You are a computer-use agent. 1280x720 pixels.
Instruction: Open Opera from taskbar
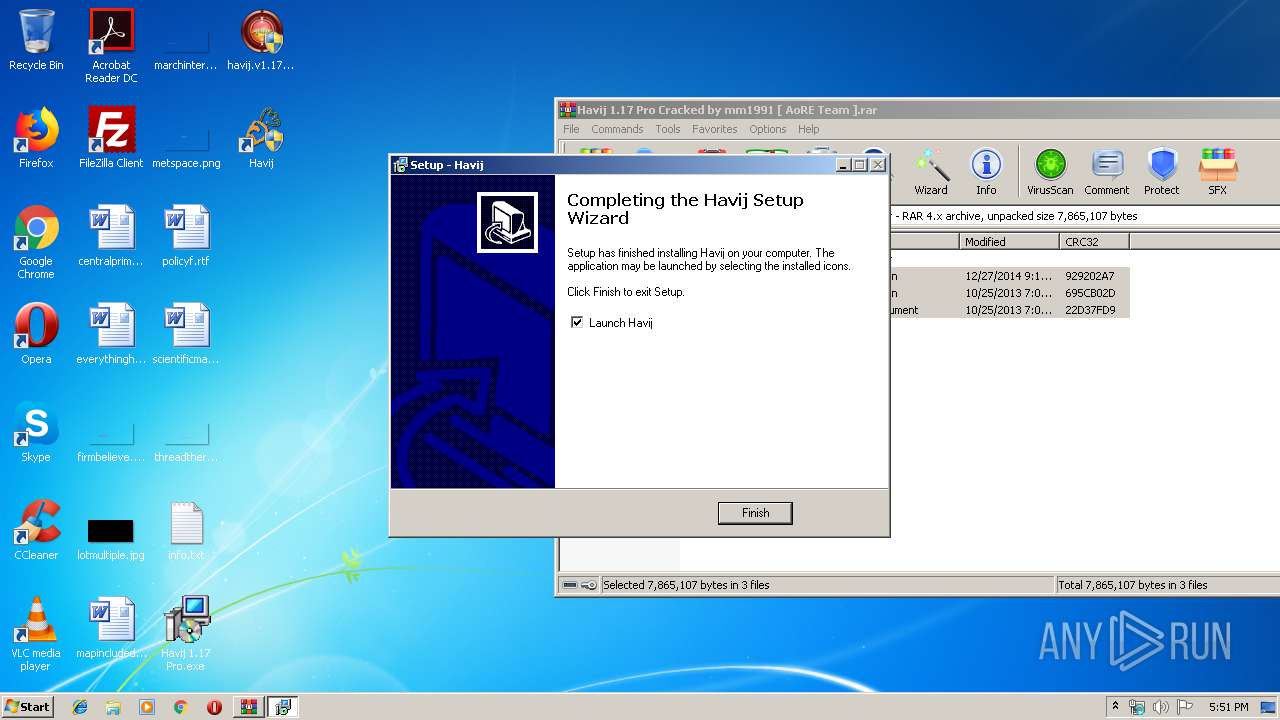[214, 707]
